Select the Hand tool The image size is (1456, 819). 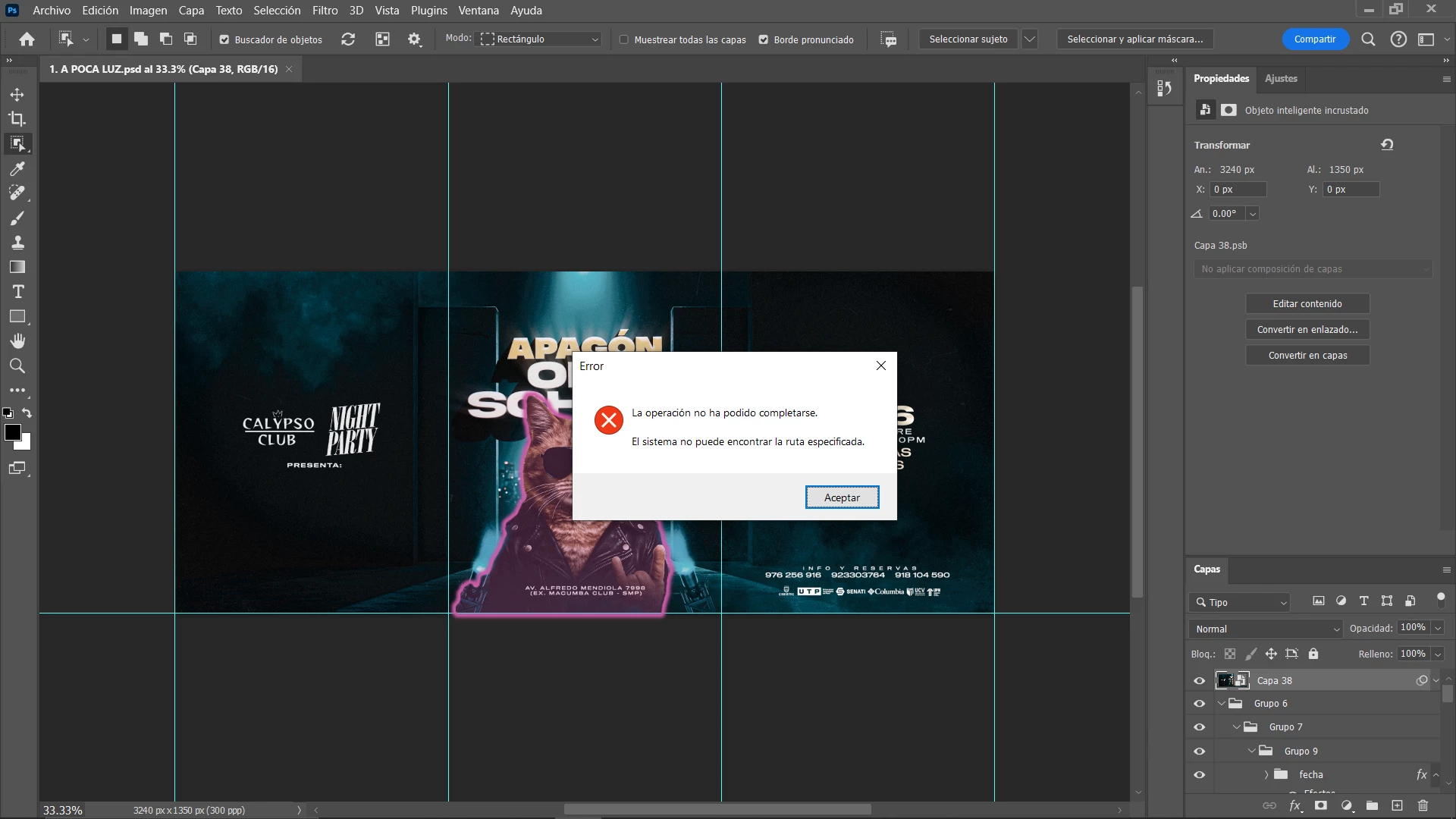[x=17, y=341]
